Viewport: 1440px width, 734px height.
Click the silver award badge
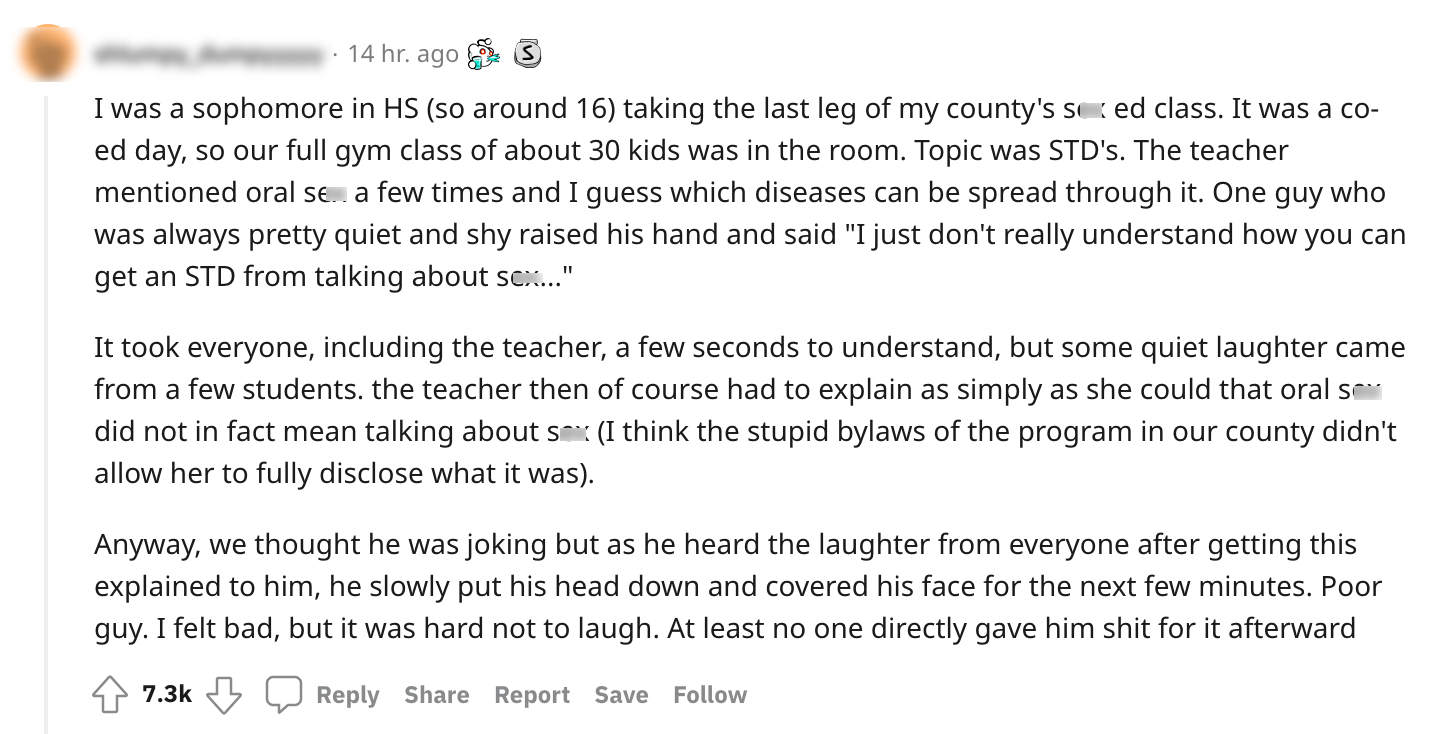click(x=527, y=54)
